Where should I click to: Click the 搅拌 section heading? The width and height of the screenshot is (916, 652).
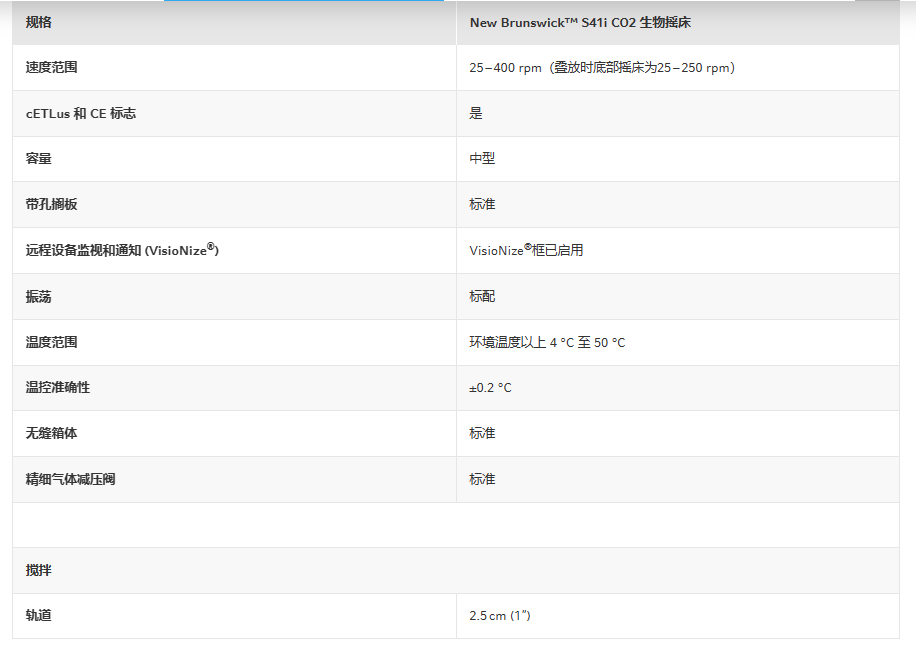[x=39, y=570]
